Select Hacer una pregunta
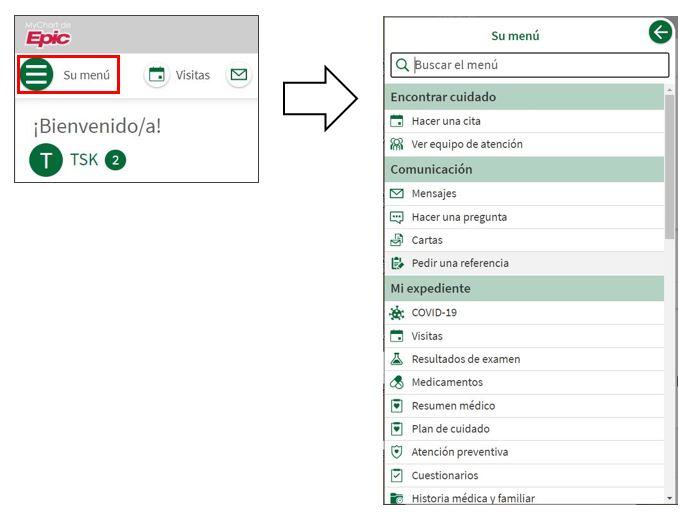The width and height of the screenshot is (695, 520). point(524,217)
